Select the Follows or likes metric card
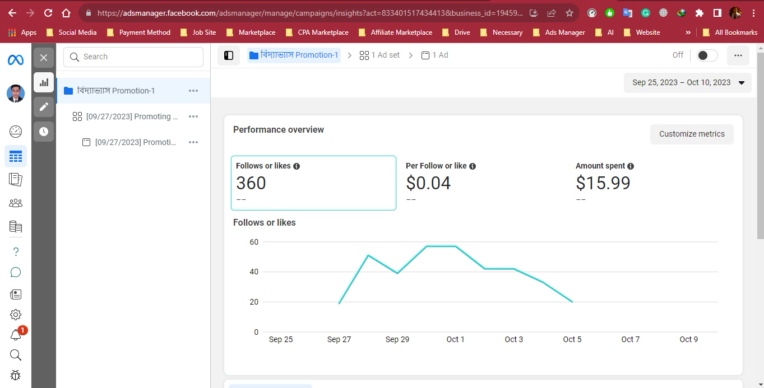Image resolution: width=764 pixels, height=388 pixels. (313, 183)
